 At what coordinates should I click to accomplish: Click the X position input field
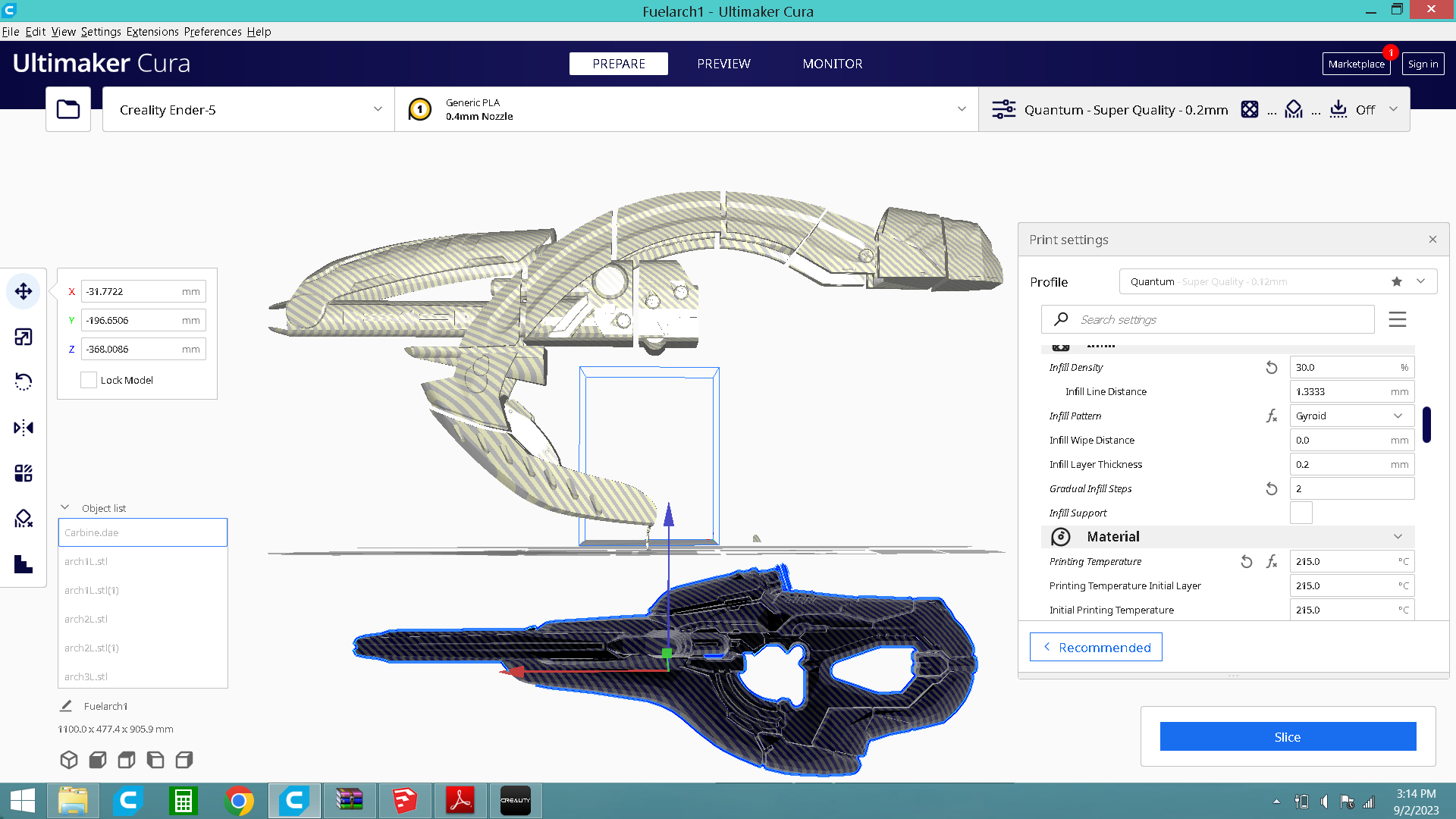(x=143, y=291)
